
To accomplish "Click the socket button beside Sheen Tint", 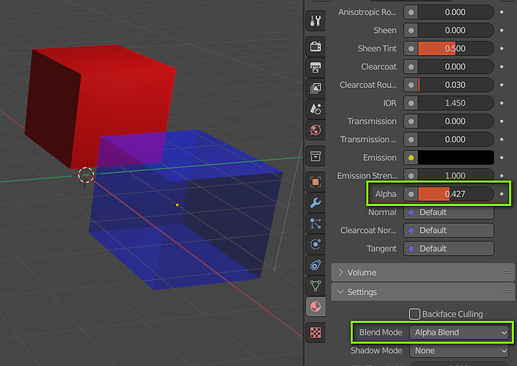I will tap(411, 49).
